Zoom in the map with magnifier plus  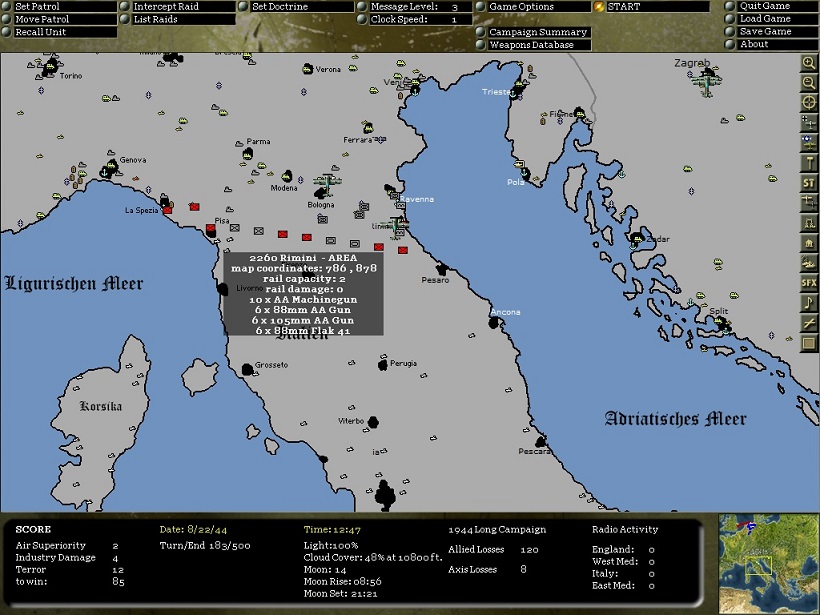pyautogui.click(x=808, y=63)
